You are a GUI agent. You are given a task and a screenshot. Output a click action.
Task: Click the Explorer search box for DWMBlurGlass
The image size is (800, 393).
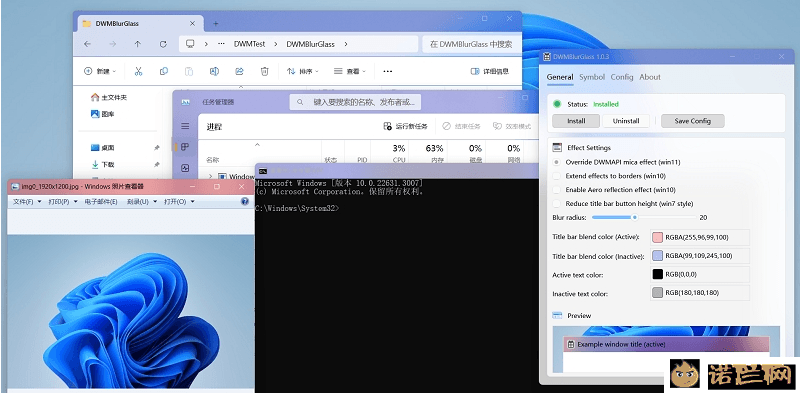472,44
